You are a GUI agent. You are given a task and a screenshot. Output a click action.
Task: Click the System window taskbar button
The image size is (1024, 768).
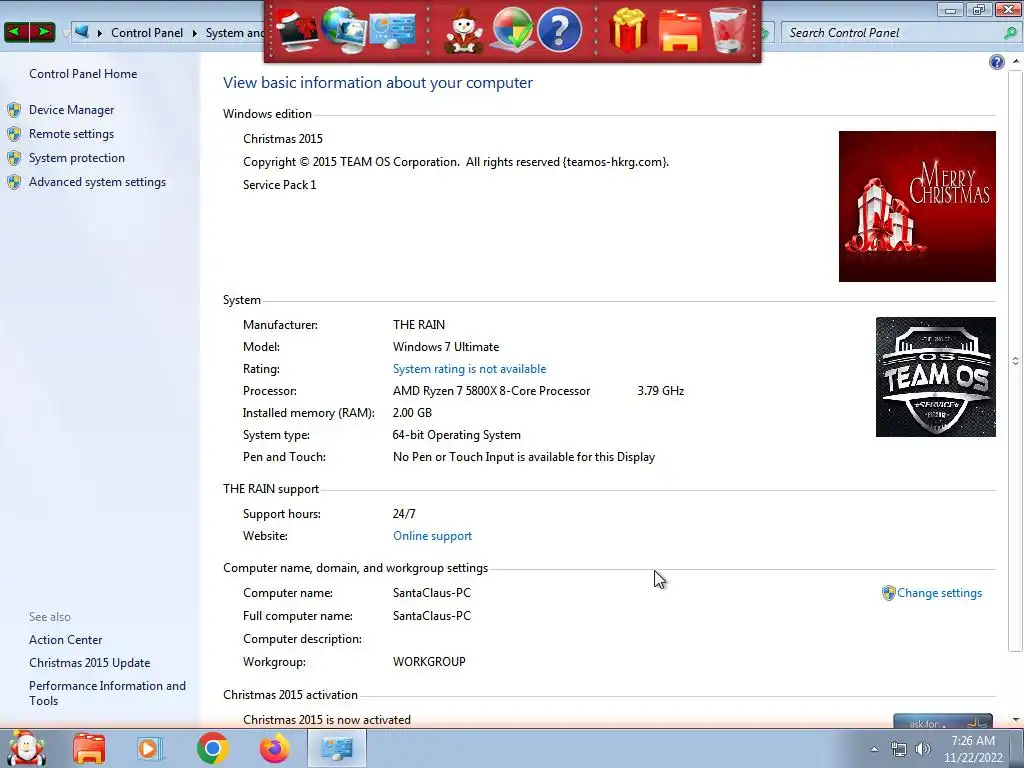tap(337, 748)
